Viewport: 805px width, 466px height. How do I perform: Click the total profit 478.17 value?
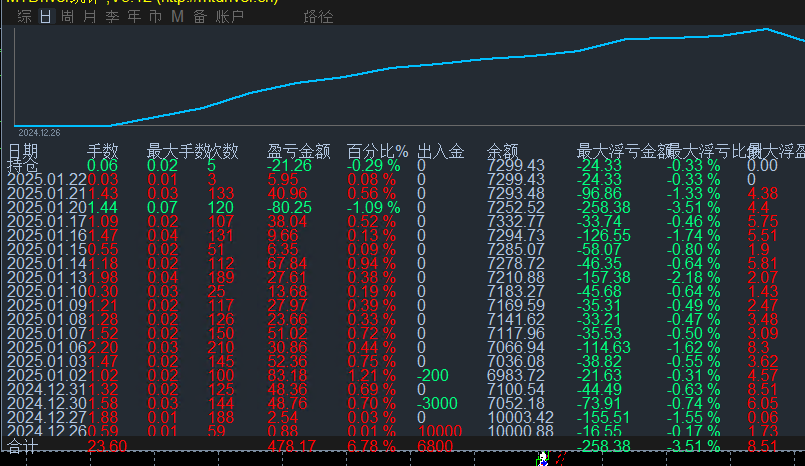pos(292,446)
